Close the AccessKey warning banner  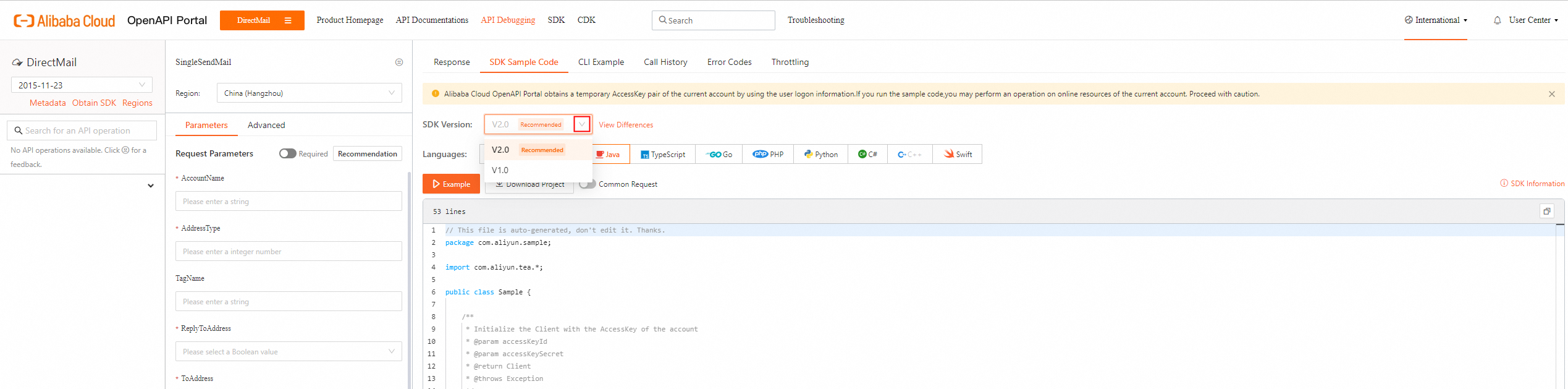(1551, 94)
